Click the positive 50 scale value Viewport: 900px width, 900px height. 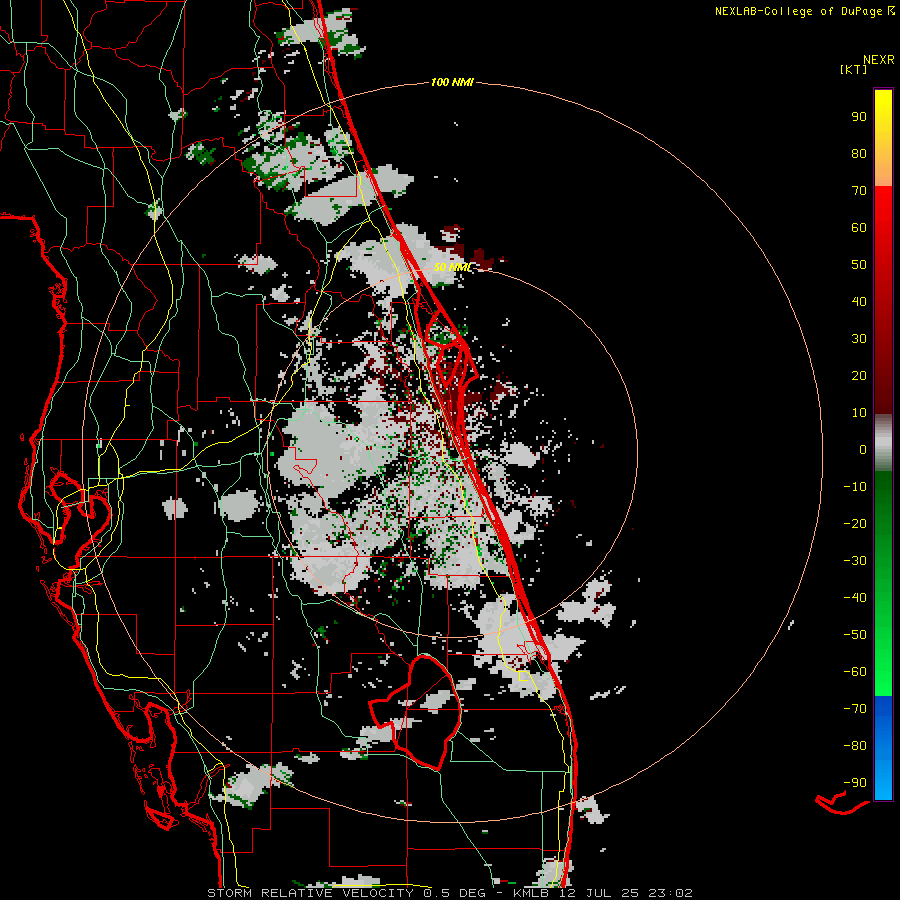click(x=859, y=265)
